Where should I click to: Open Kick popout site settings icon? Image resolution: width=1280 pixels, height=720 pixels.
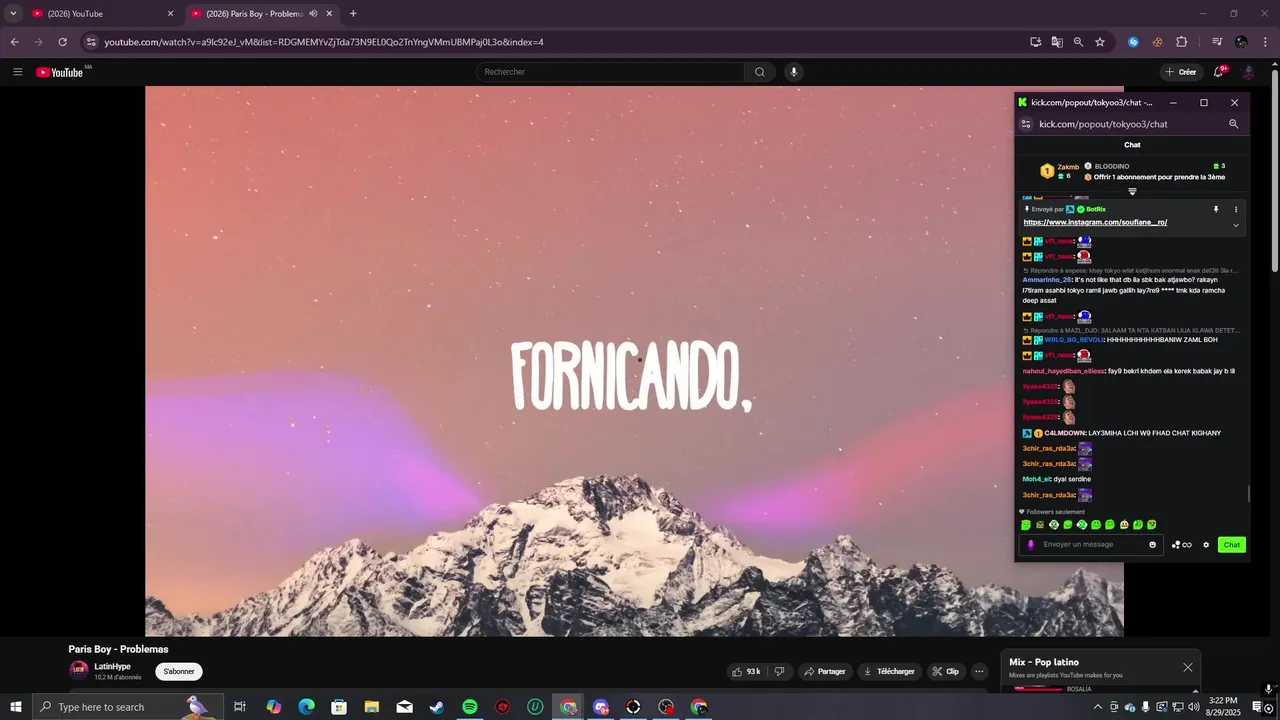(x=1025, y=124)
